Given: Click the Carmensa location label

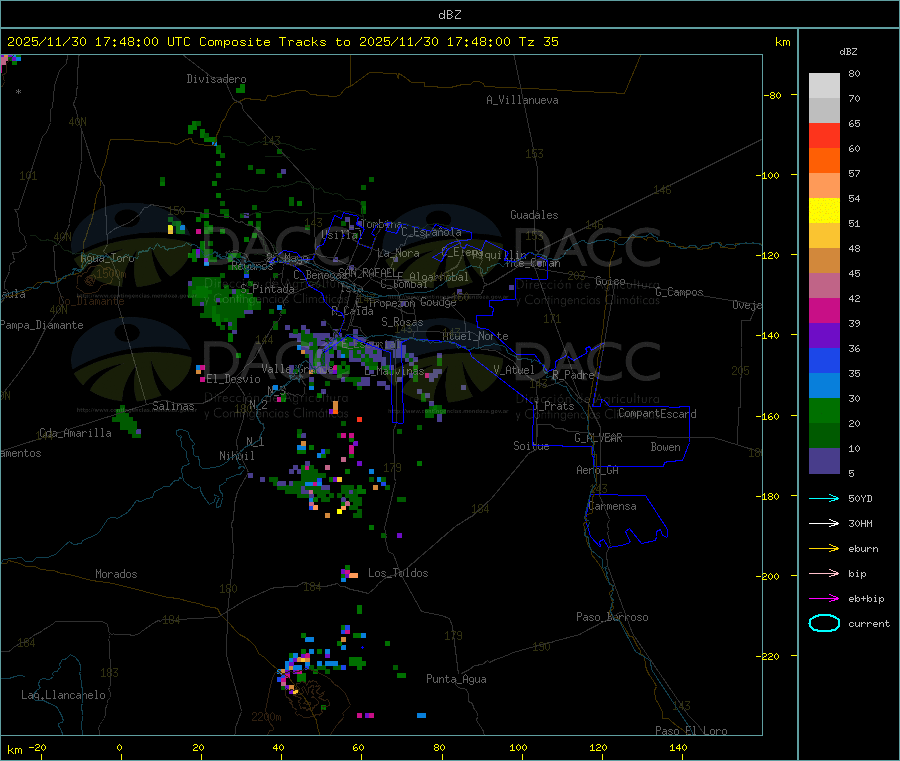Looking at the screenshot, I should 612,506.
